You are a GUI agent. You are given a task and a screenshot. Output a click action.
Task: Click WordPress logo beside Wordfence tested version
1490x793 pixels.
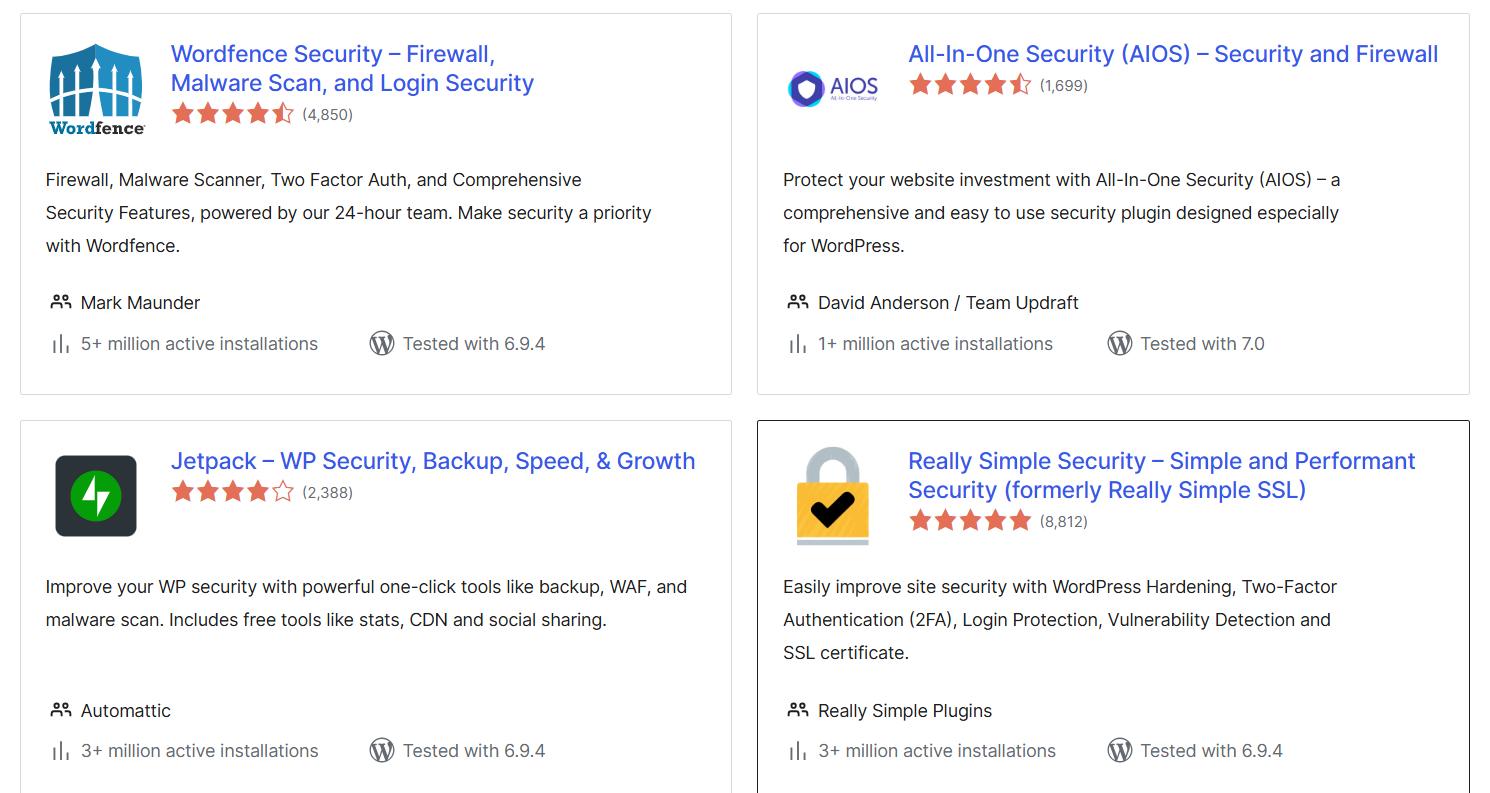pyautogui.click(x=382, y=344)
